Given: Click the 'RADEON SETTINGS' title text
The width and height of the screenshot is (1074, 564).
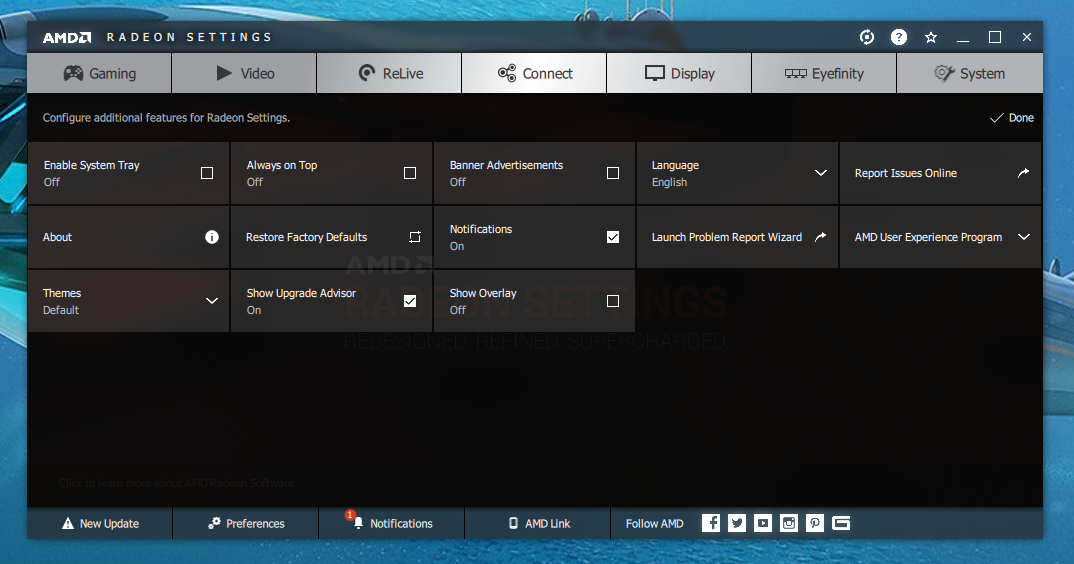Looking at the screenshot, I should [x=189, y=37].
